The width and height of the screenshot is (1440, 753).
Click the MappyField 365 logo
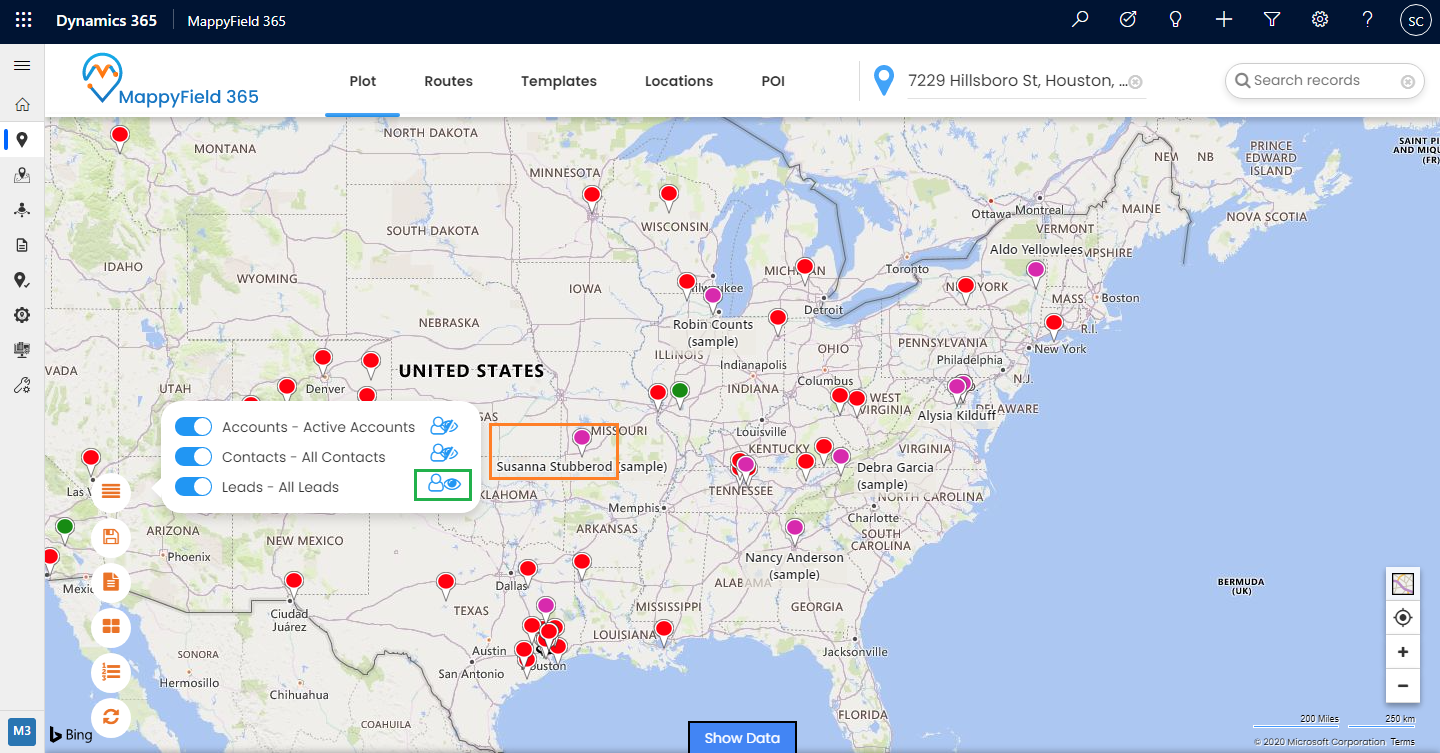pos(170,81)
